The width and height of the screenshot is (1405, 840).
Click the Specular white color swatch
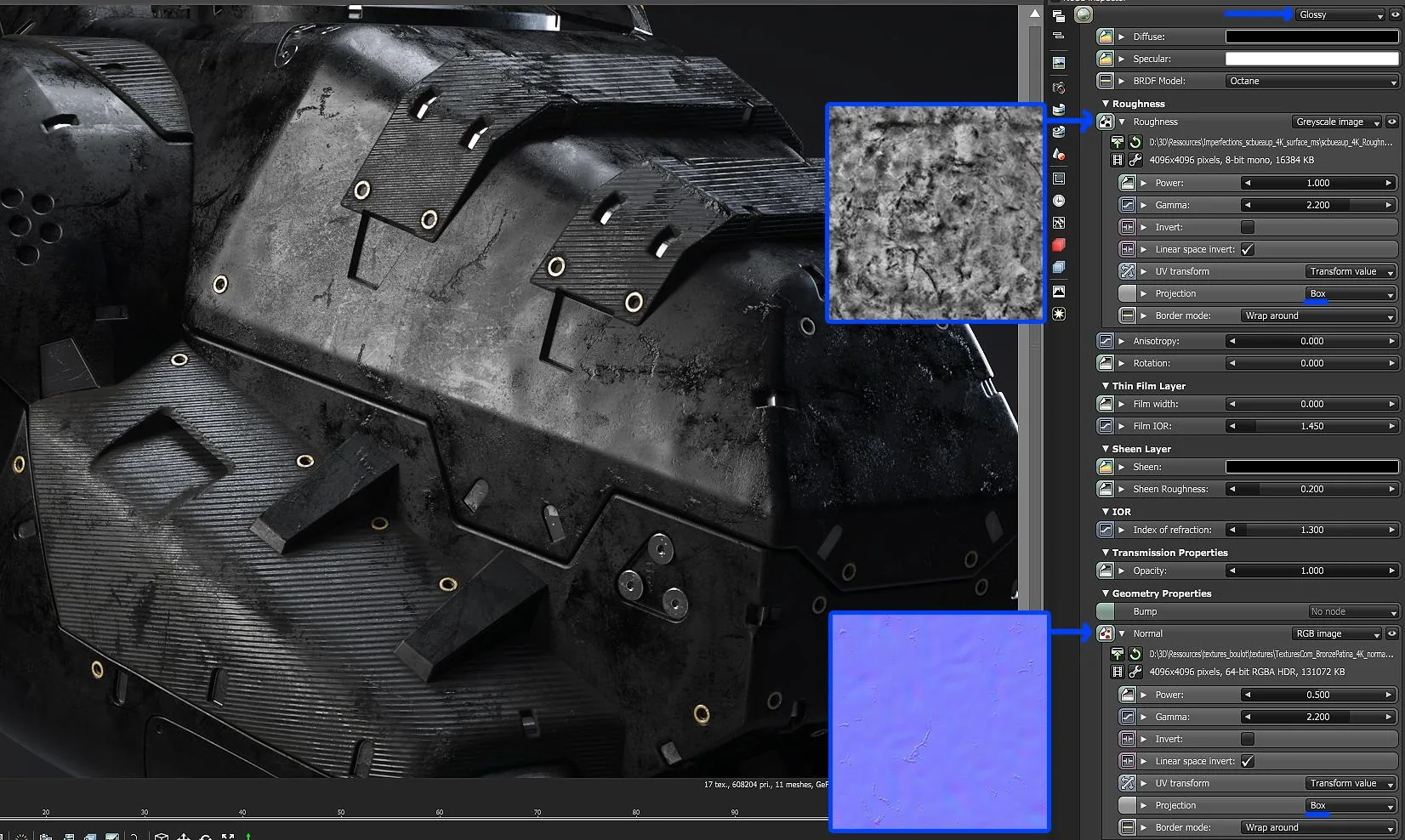click(1312, 59)
